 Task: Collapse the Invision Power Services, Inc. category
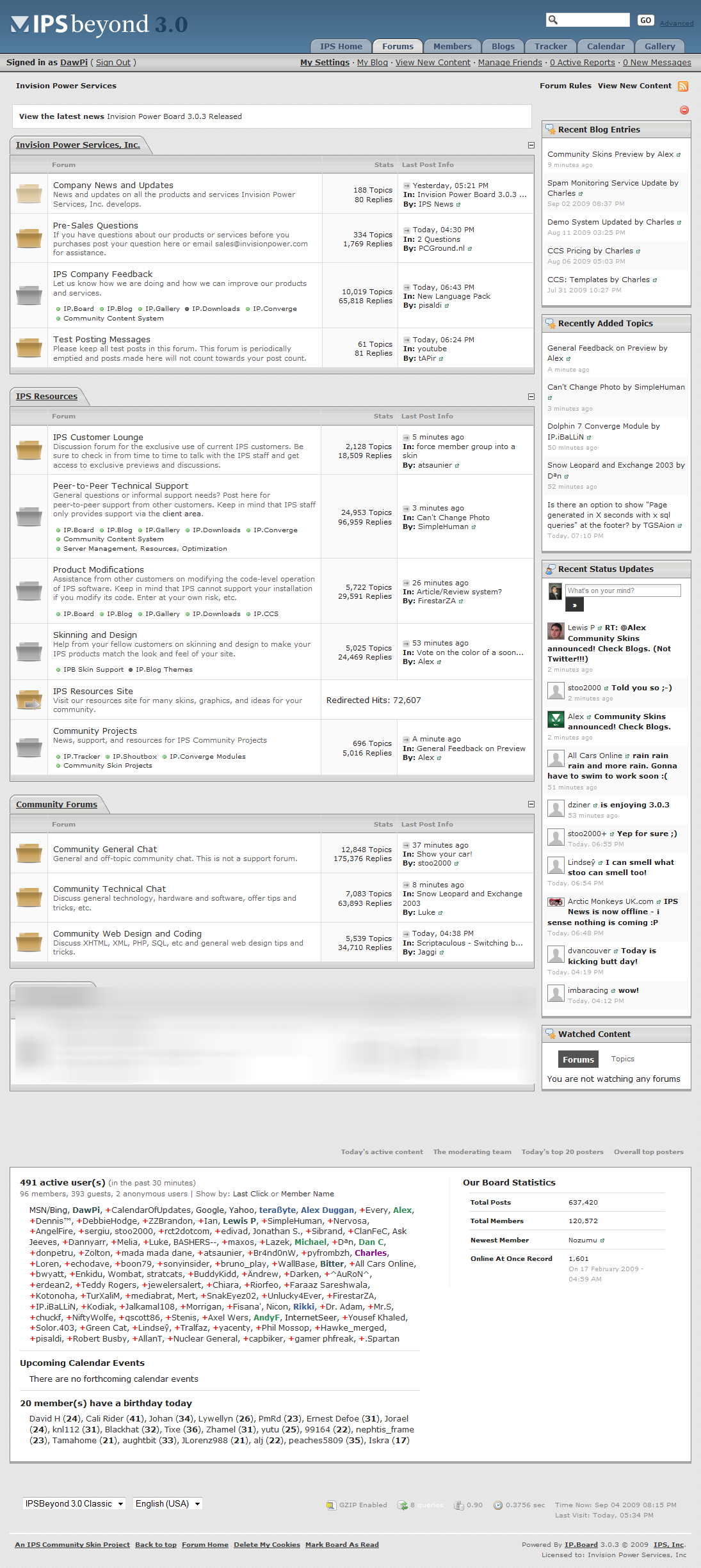531,145
